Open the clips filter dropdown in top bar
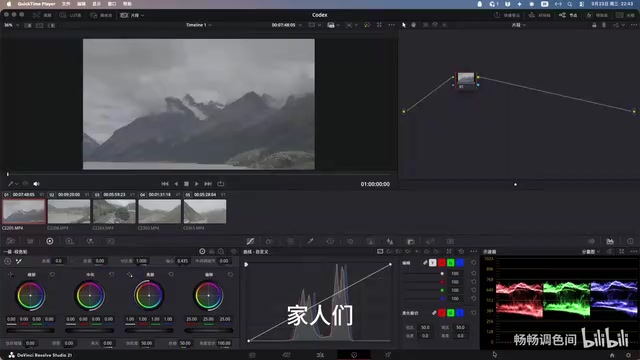 pos(132,15)
